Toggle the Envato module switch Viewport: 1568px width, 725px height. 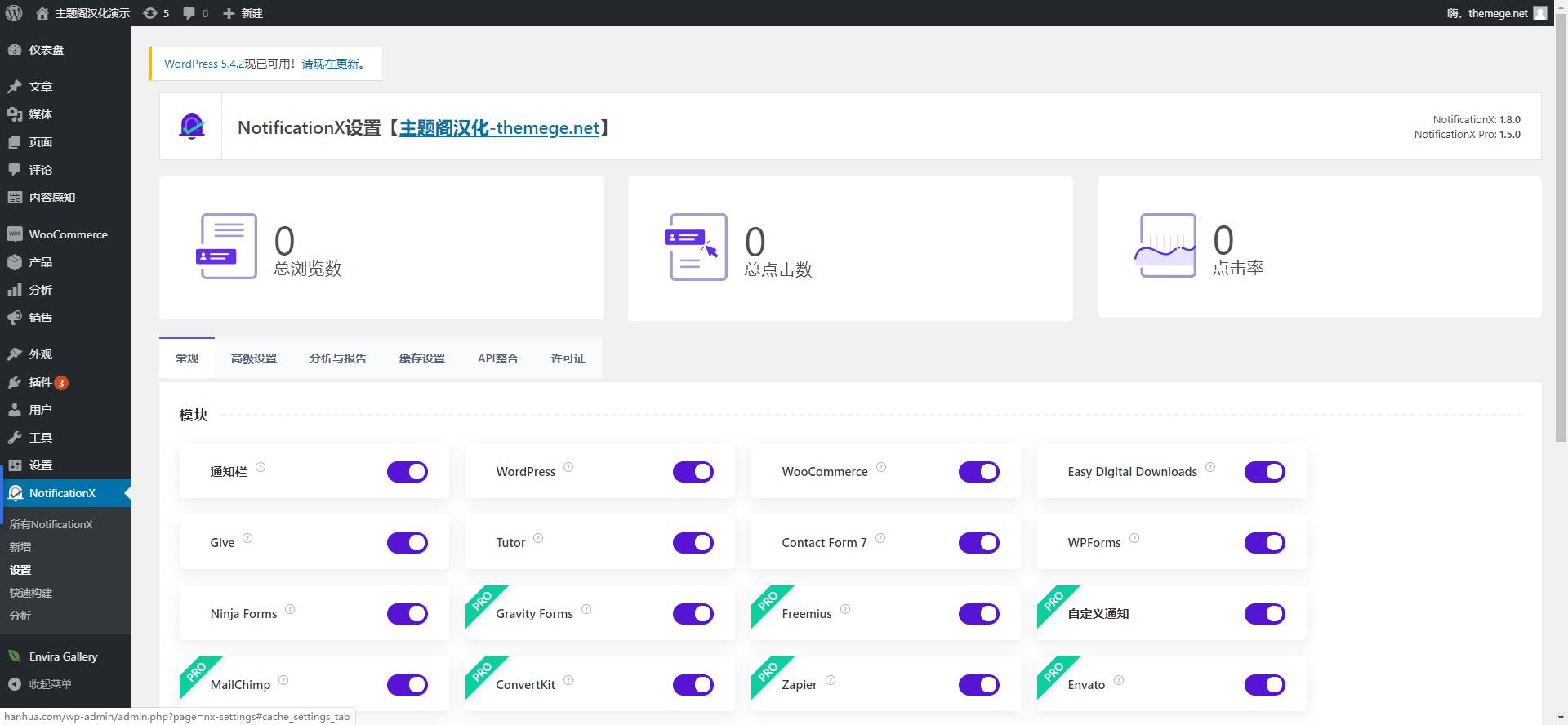pos(1265,685)
